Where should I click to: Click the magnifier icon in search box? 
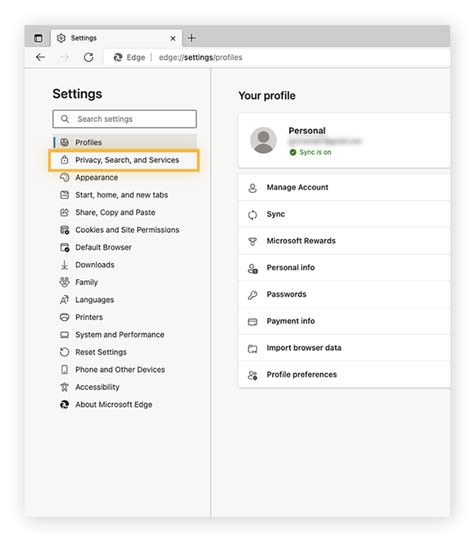(65, 119)
